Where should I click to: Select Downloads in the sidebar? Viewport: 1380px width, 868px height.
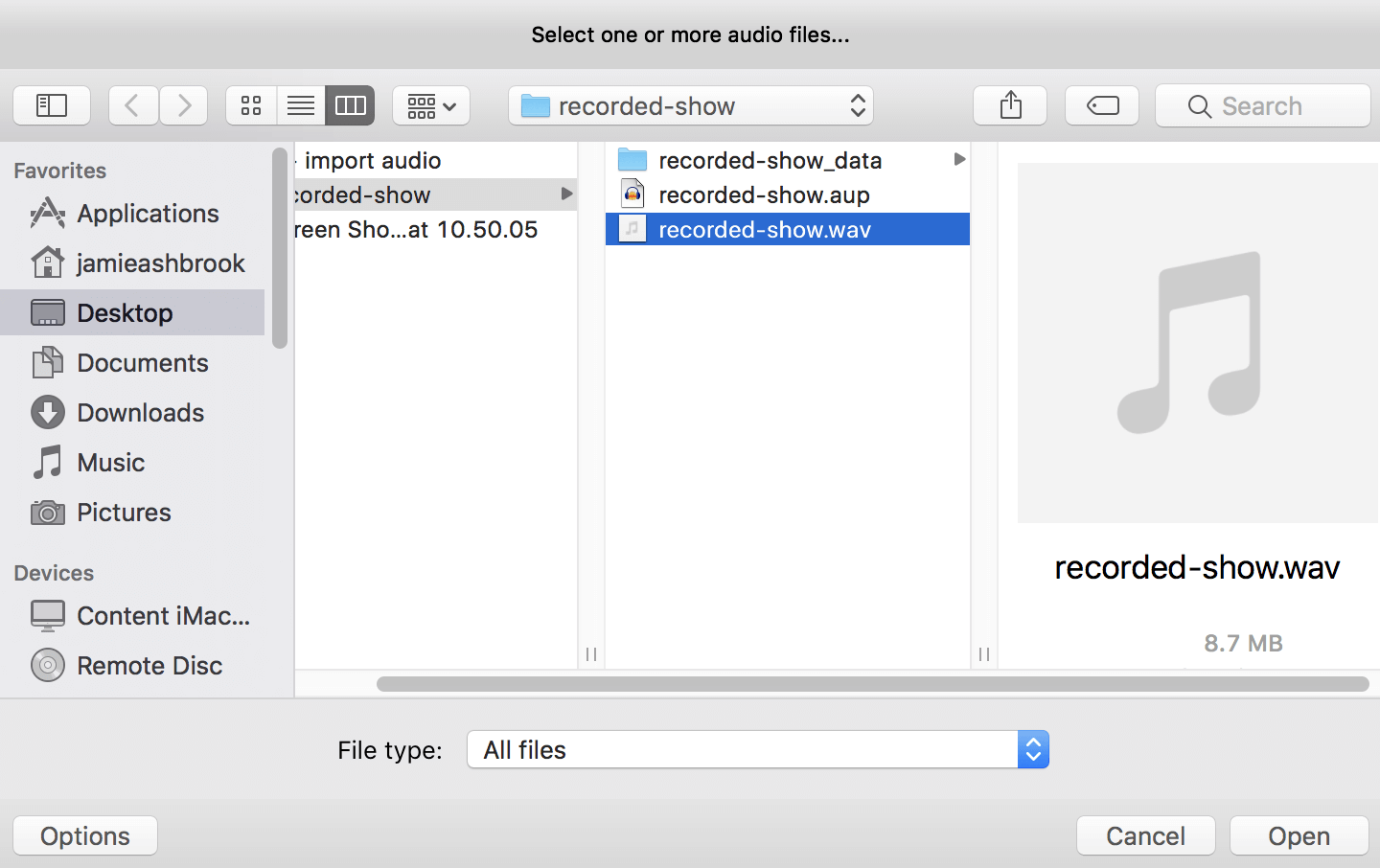141,412
